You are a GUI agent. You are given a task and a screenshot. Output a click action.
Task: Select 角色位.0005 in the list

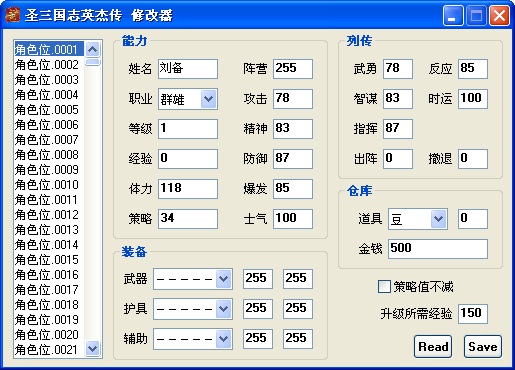click(49, 110)
